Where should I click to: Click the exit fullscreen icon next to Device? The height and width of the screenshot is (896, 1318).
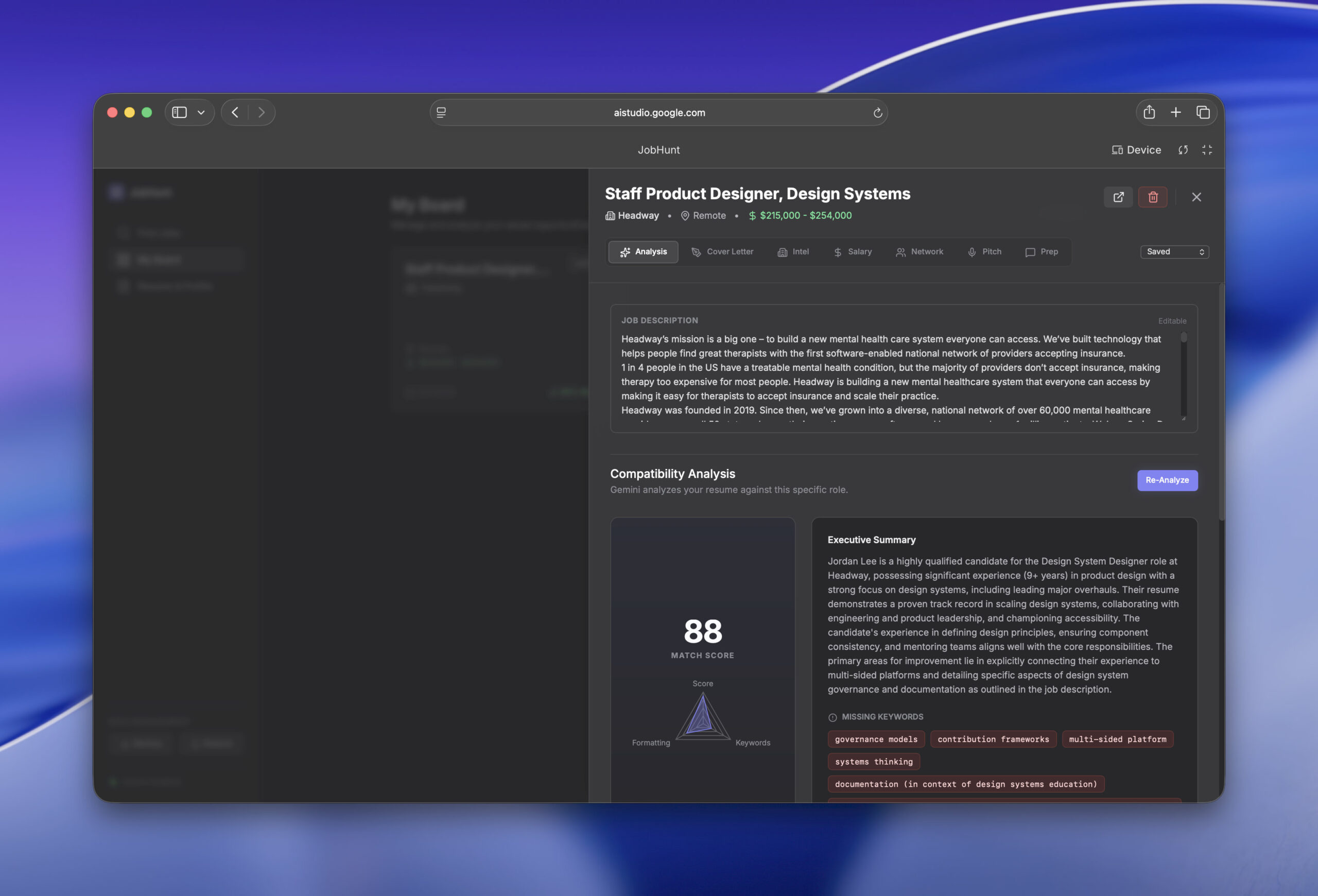coord(1207,150)
